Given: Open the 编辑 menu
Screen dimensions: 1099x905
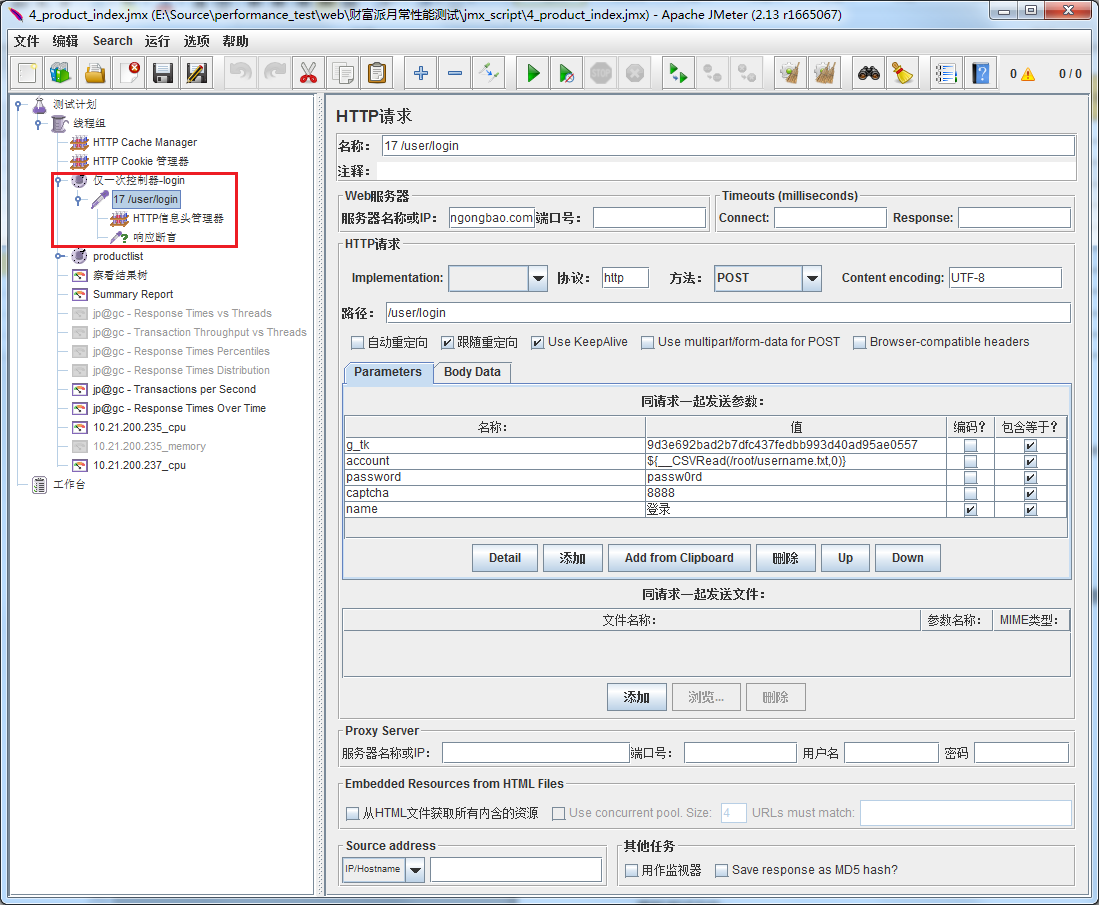Looking at the screenshot, I should point(65,41).
